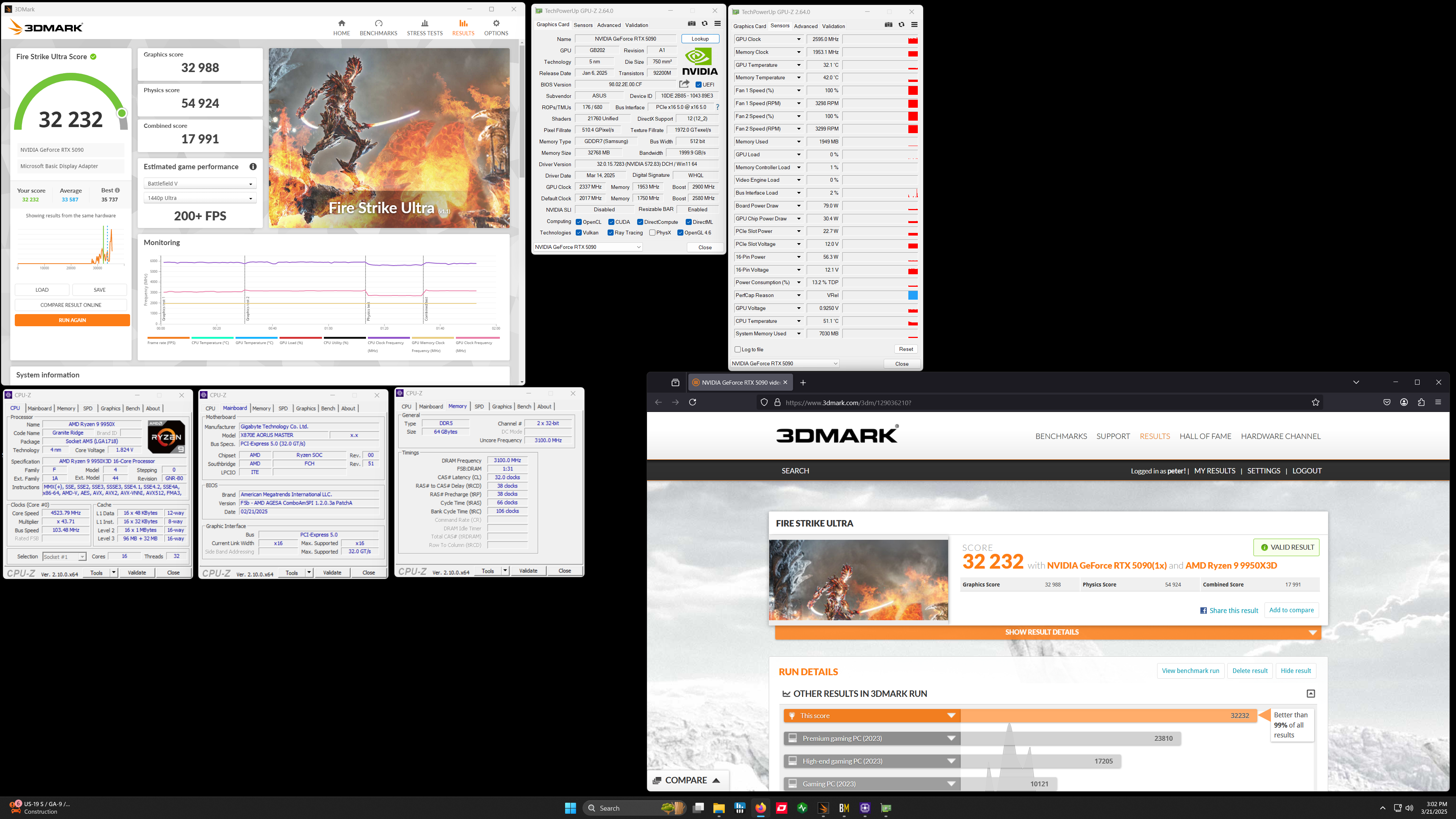Click the refresh icon in GPU-Z Graphics Card window

point(704,24)
